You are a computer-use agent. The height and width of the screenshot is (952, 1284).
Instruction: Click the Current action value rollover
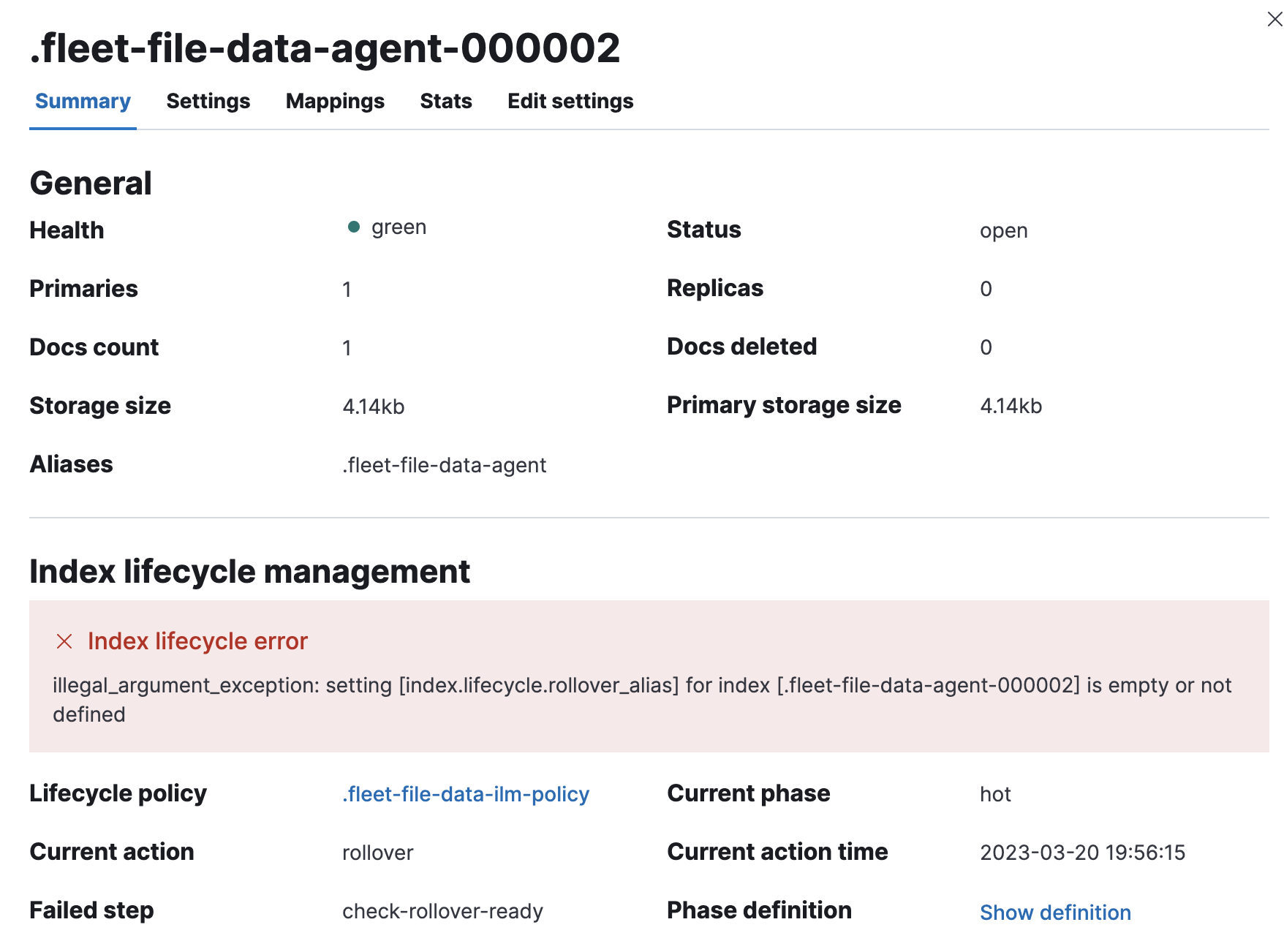pyautogui.click(x=377, y=852)
